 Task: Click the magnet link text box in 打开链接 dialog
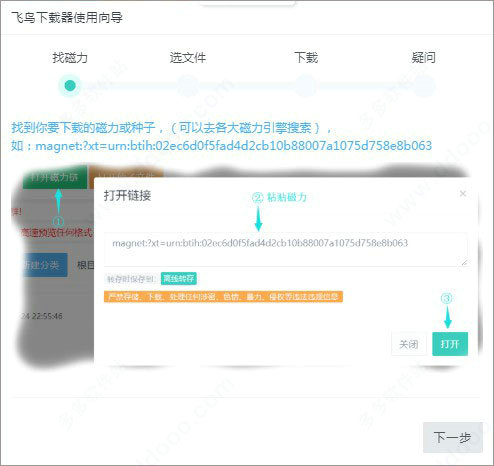click(x=286, y=249)
